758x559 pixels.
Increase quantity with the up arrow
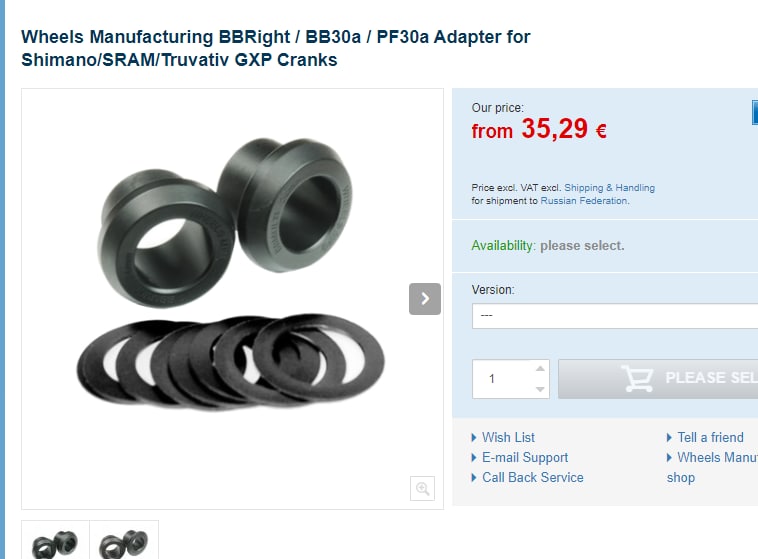tap(540, 368)
